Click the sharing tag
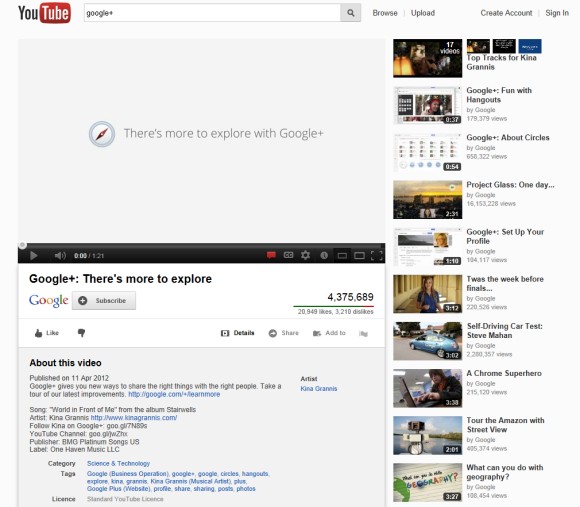The image size is (580, 507). [204, 489]
